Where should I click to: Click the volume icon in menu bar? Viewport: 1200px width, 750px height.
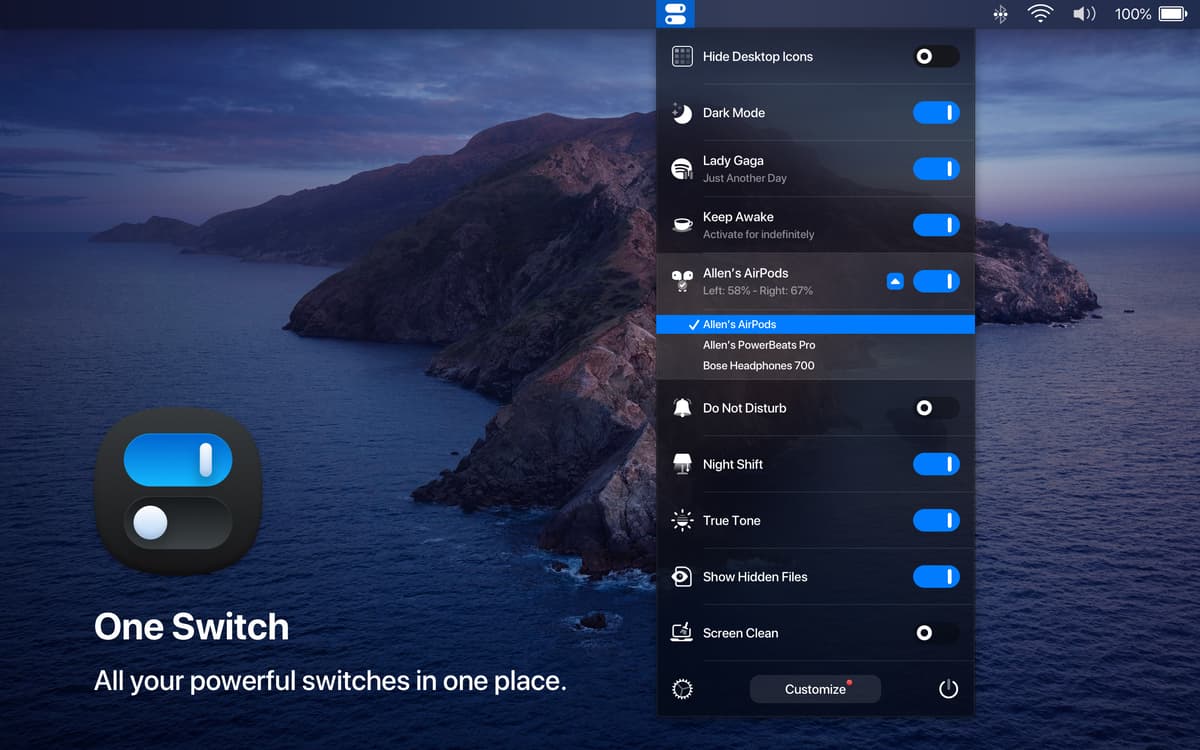[1083, 14]
